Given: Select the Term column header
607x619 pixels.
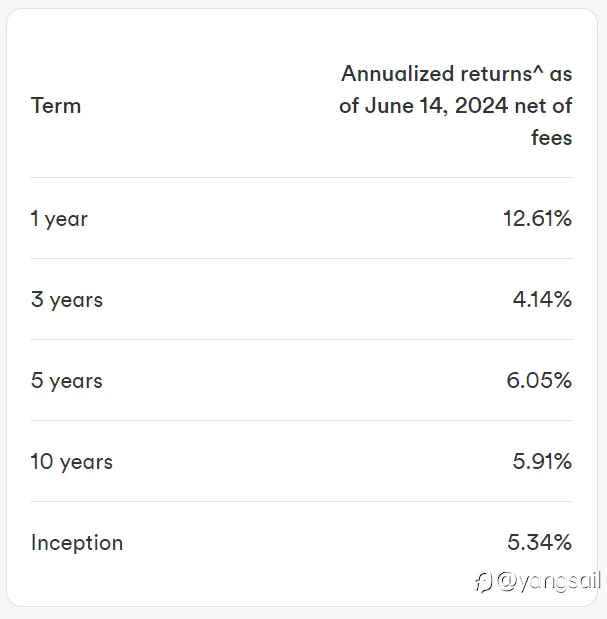Looking at the screenshot, I should point(56,106).
